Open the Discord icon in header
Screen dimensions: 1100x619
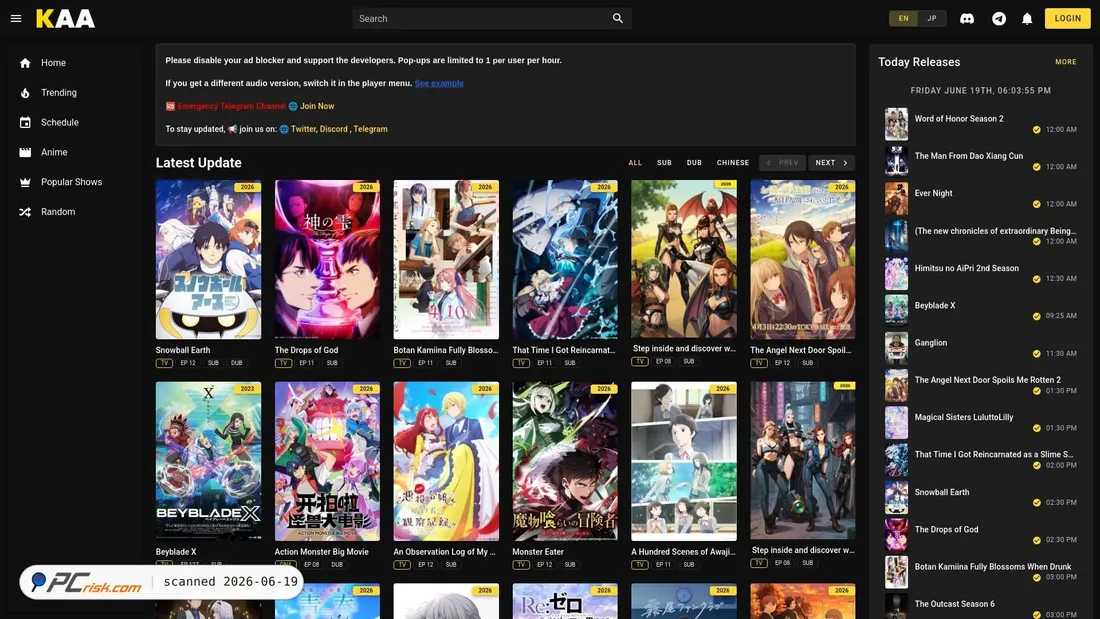coord(967,19)
